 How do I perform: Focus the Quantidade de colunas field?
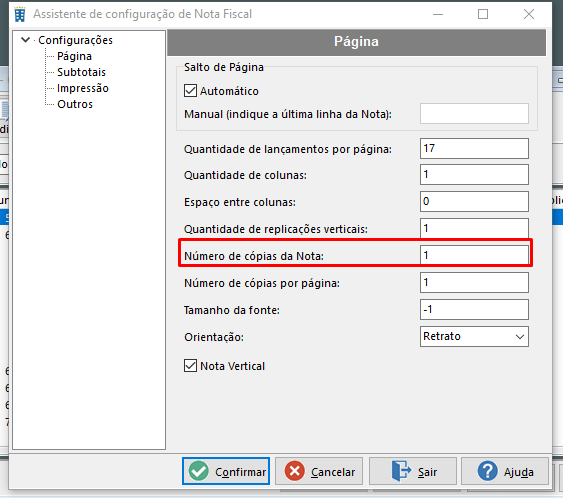coord(474,174)
